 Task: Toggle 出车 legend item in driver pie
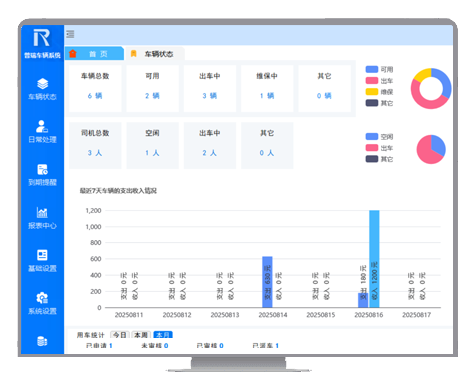click(379, 148)
